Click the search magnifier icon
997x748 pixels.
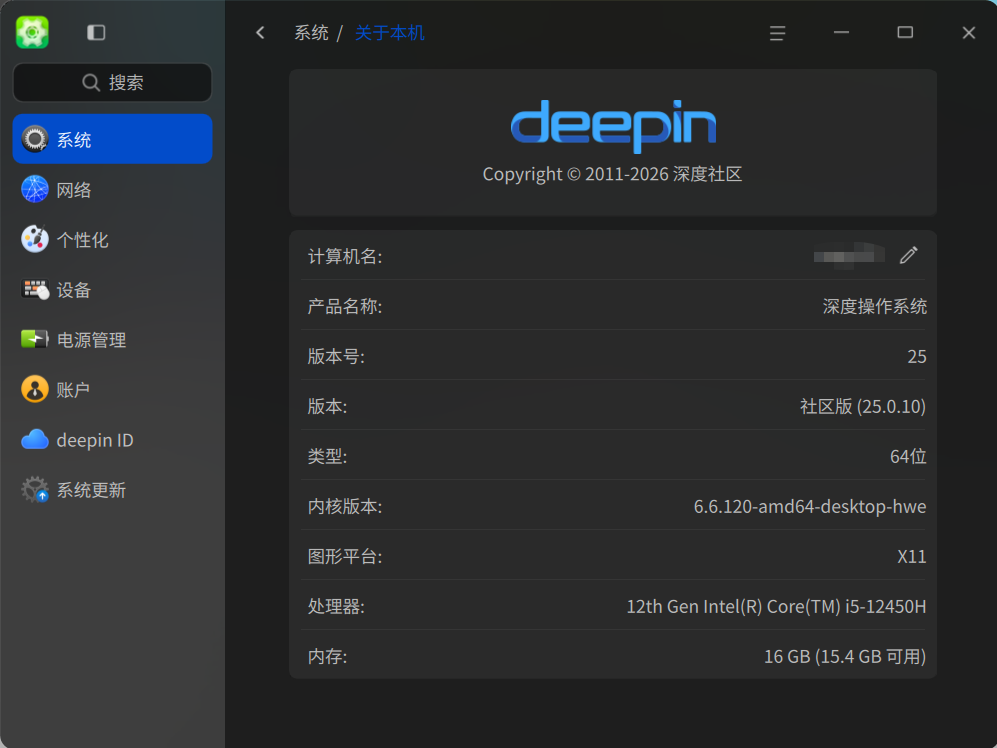[x=91, y=82]
